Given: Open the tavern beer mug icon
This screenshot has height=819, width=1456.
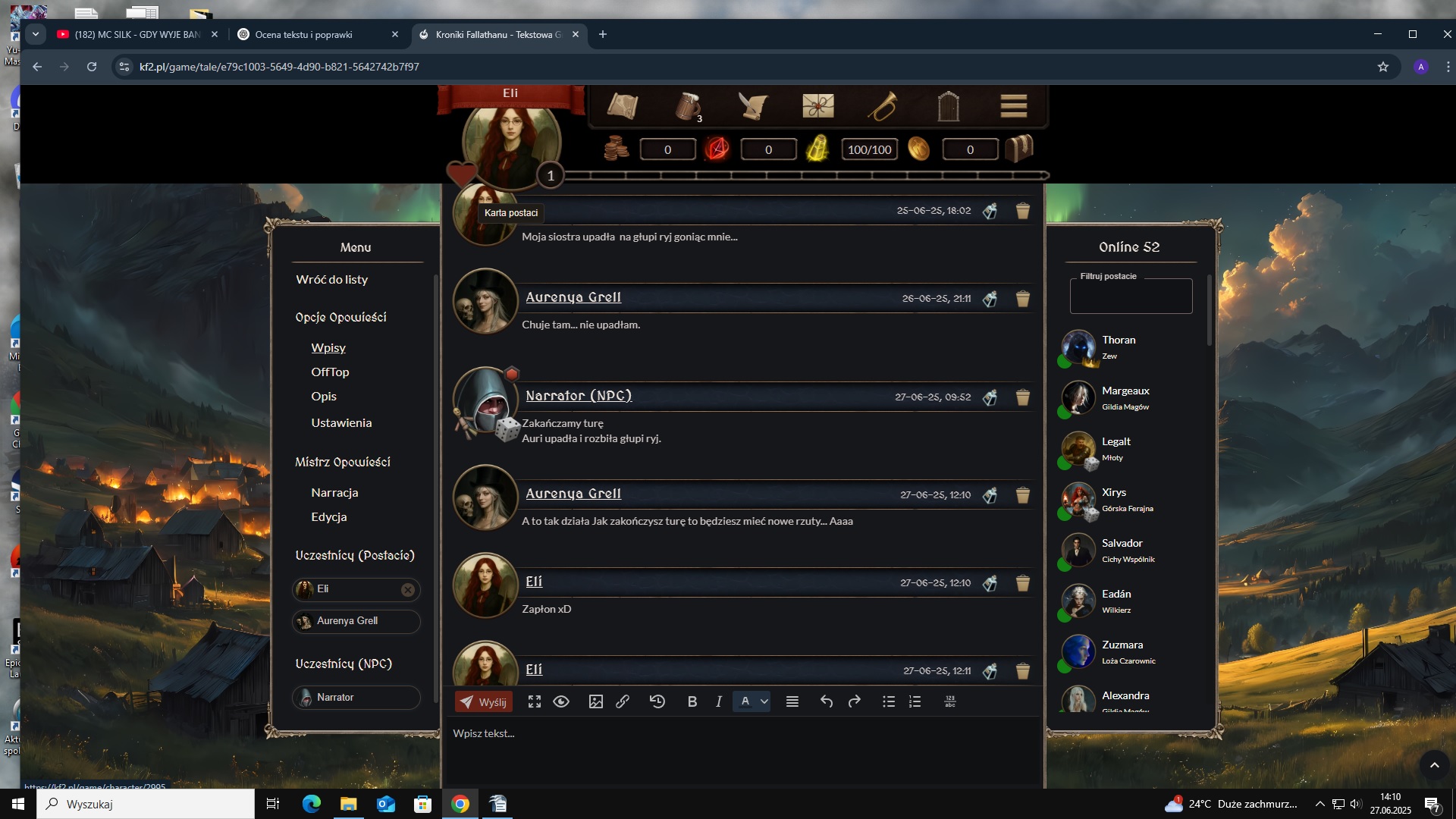Looking at the screenshot, I should point(689,106).
